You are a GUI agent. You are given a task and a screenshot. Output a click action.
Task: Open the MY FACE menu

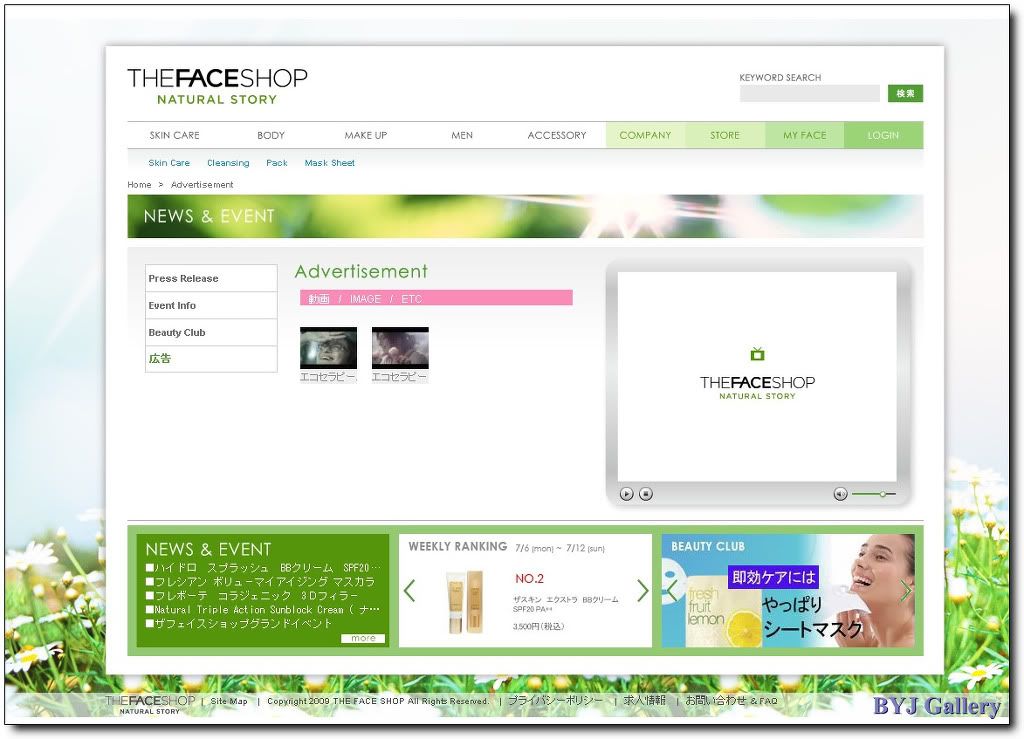(805, 135)
